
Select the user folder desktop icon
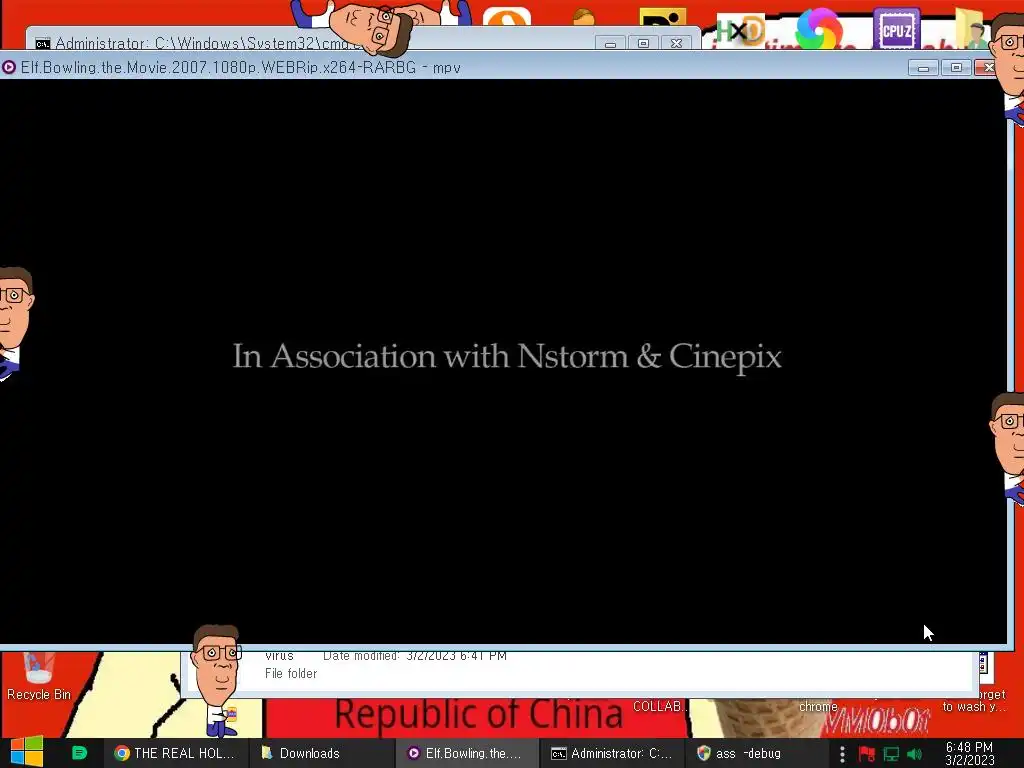[x=970, y=29]
